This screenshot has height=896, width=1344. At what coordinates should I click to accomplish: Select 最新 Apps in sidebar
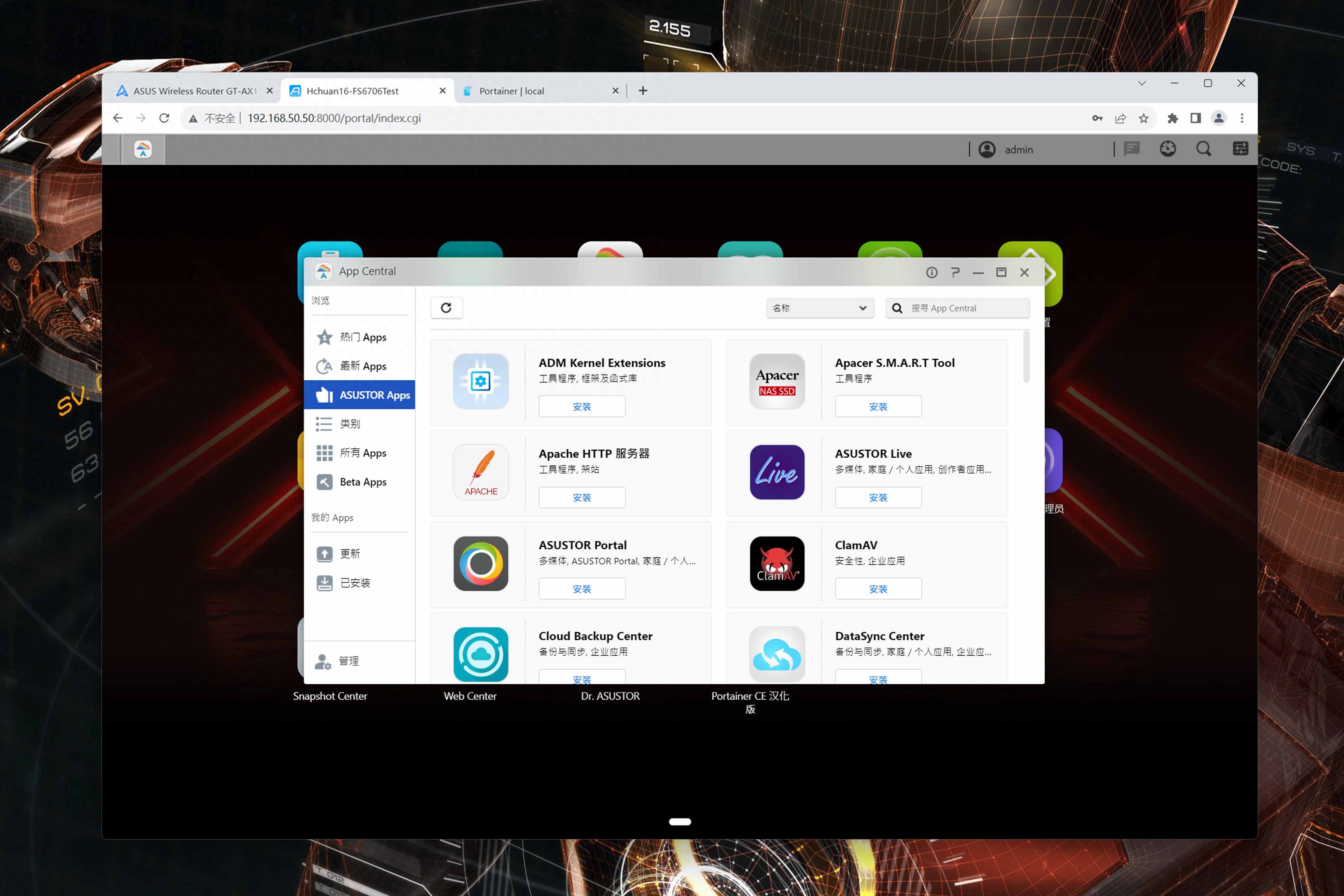(x=360, y=366)
